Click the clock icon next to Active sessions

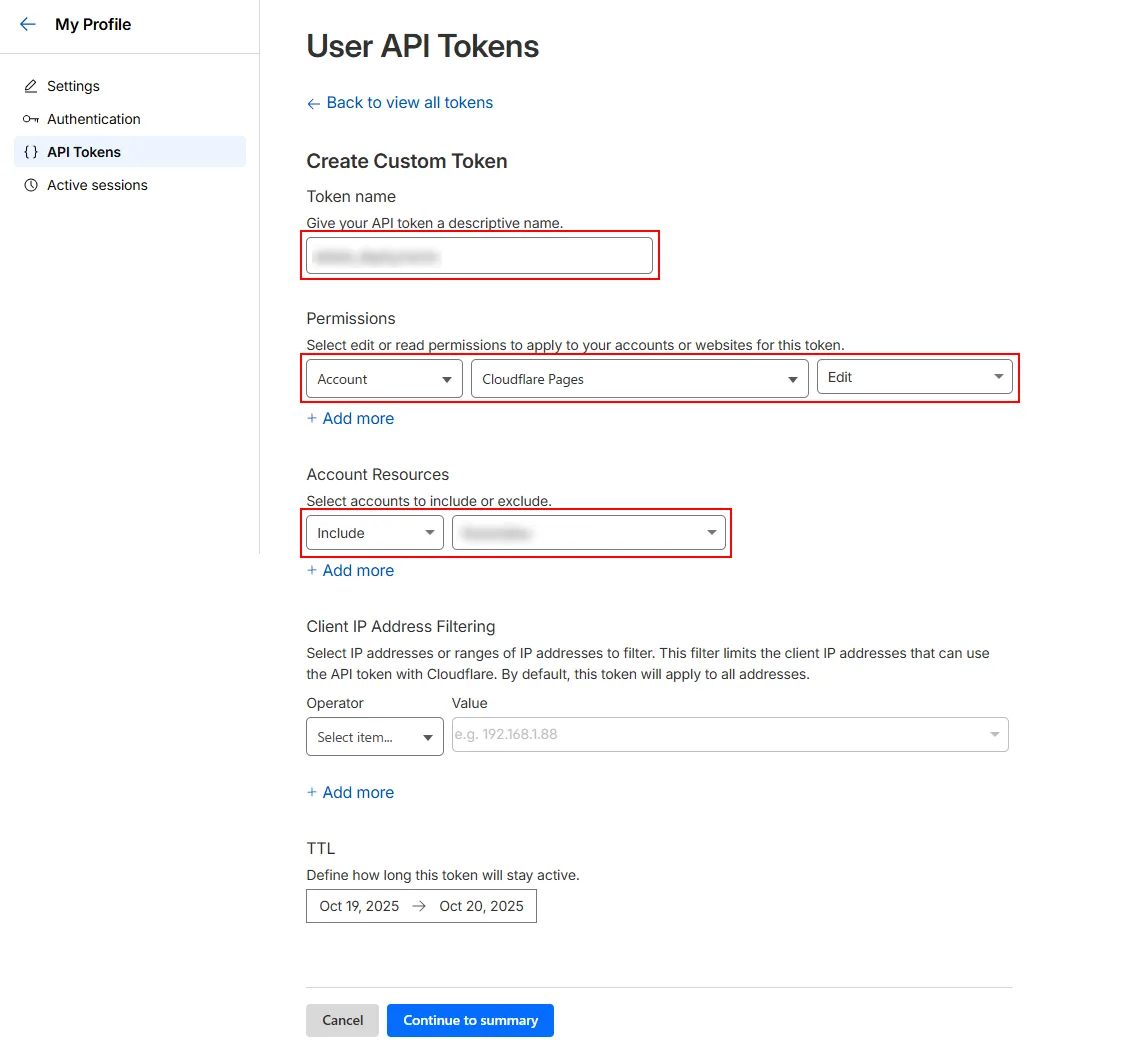[x=32, y=185]
